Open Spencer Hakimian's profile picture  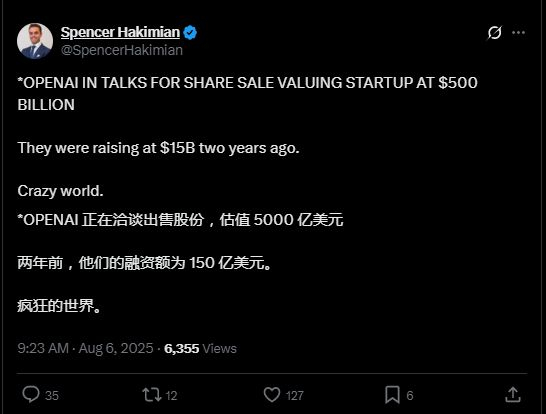[x=35, y=41]
